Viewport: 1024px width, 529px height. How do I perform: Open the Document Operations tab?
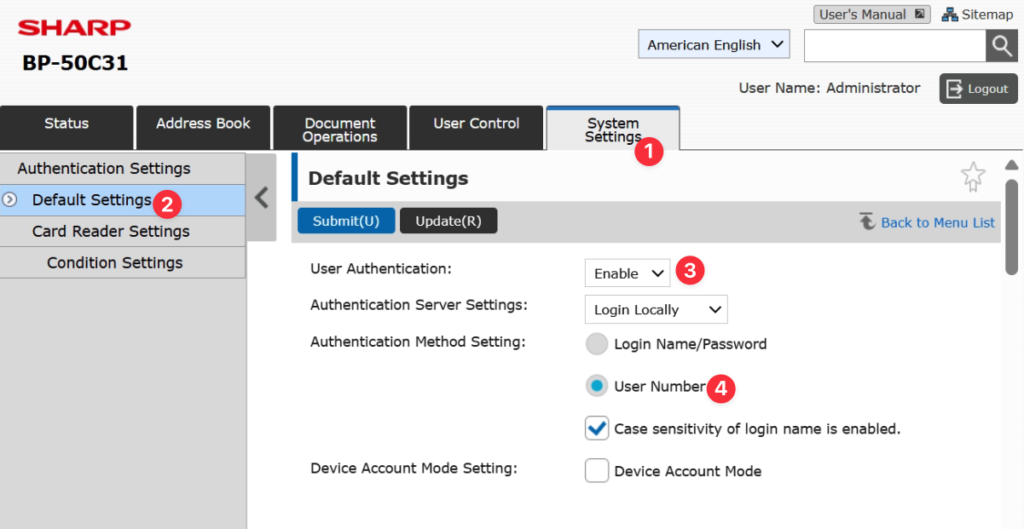tap(340, 128)
